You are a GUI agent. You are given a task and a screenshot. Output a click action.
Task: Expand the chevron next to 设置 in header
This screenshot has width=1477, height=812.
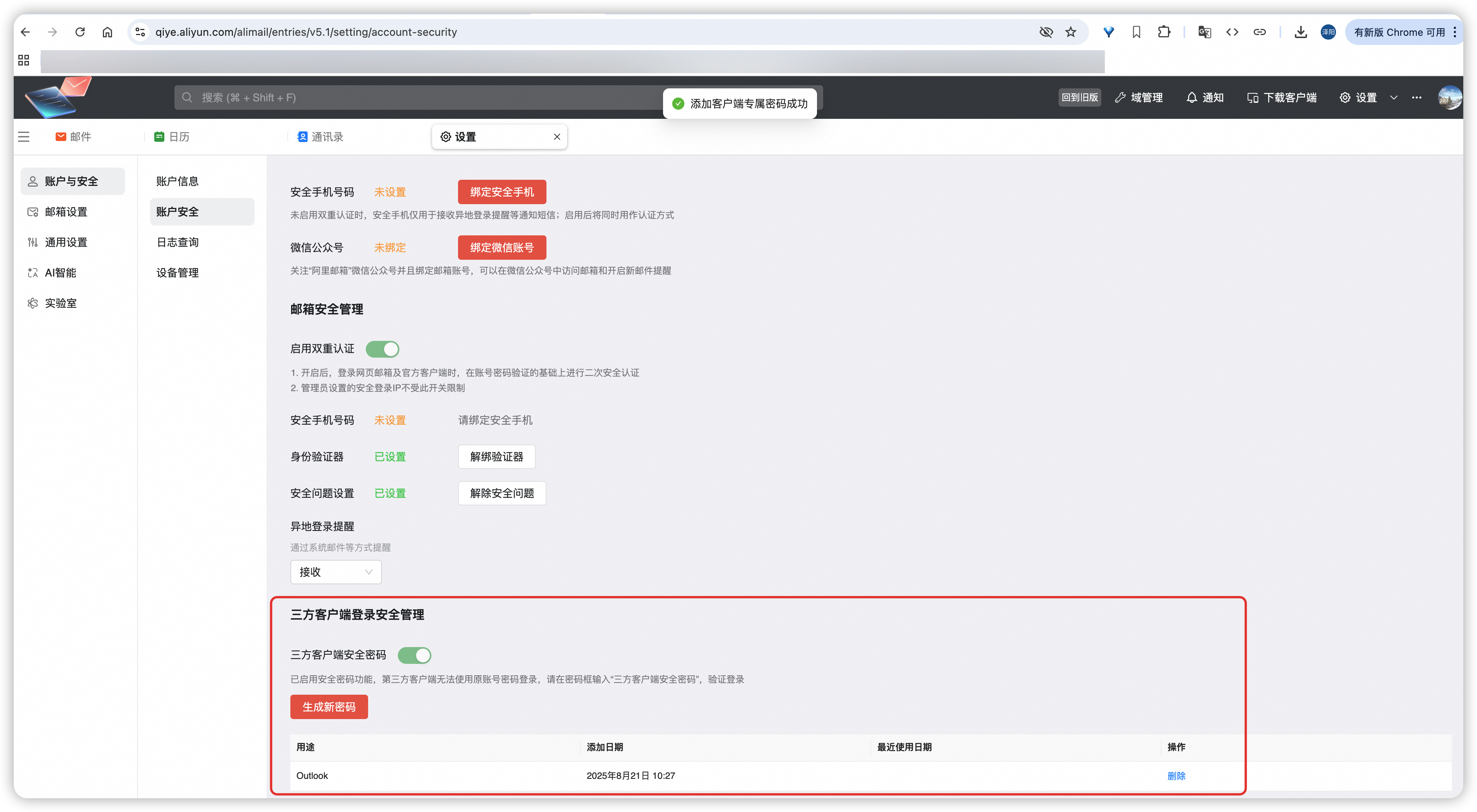click(x=1394, y=98)
